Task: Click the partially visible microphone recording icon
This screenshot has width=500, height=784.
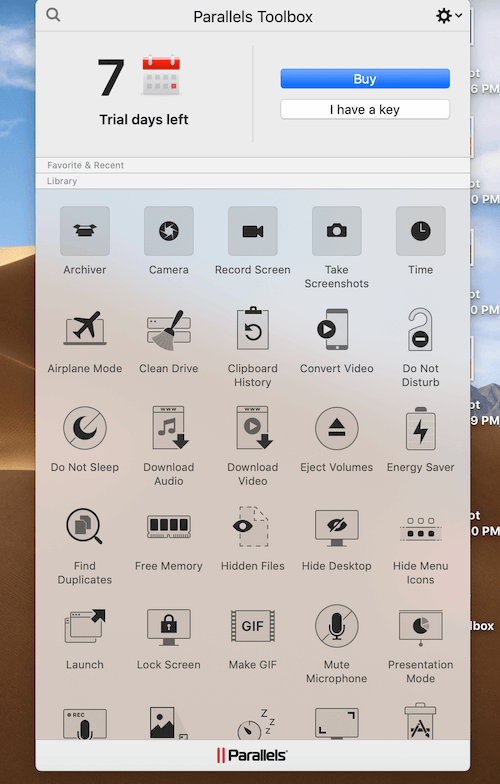Action: pyautogui.click(x=84, y=724)
